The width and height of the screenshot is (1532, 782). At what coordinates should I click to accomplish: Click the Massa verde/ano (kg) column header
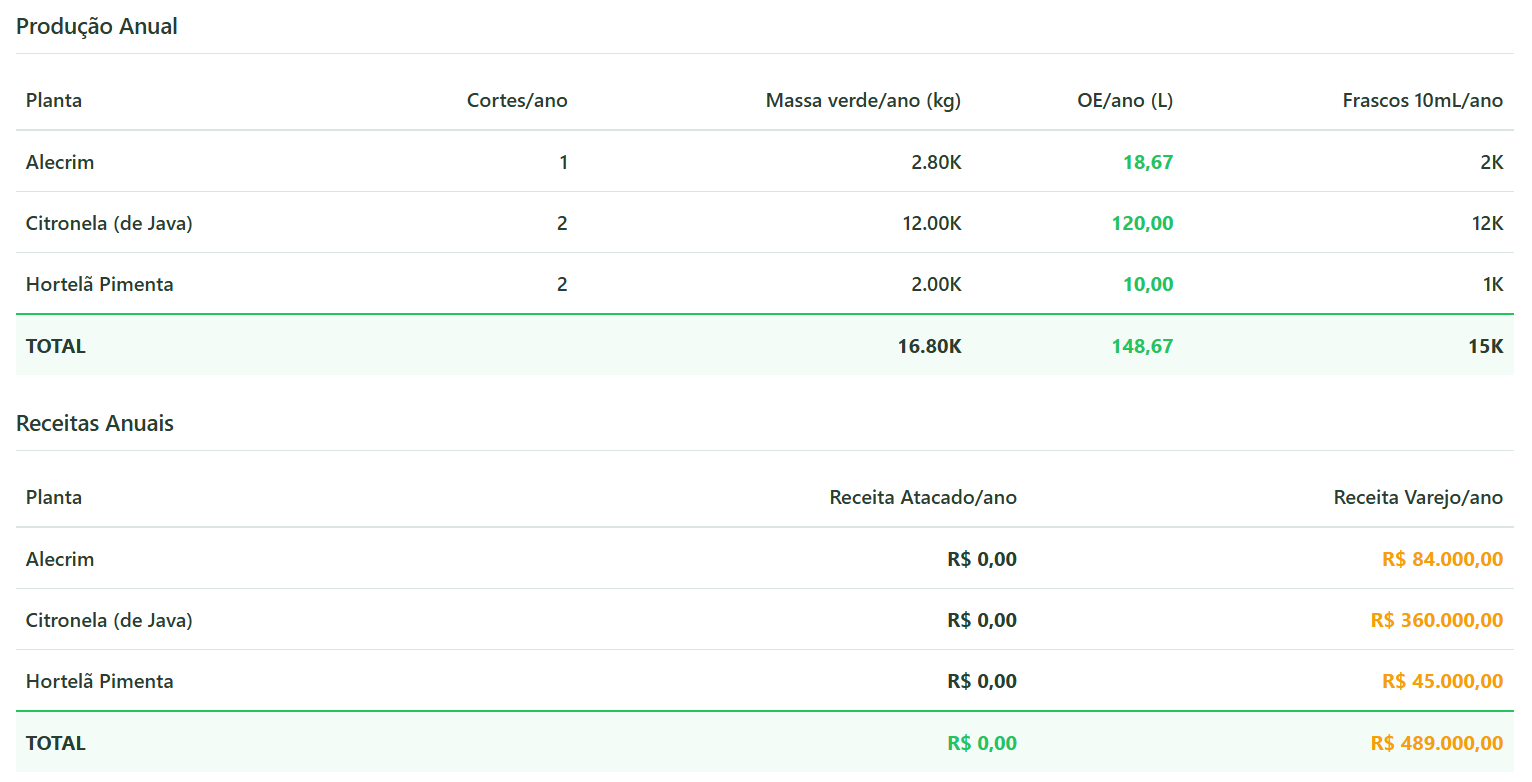[863, 100]
